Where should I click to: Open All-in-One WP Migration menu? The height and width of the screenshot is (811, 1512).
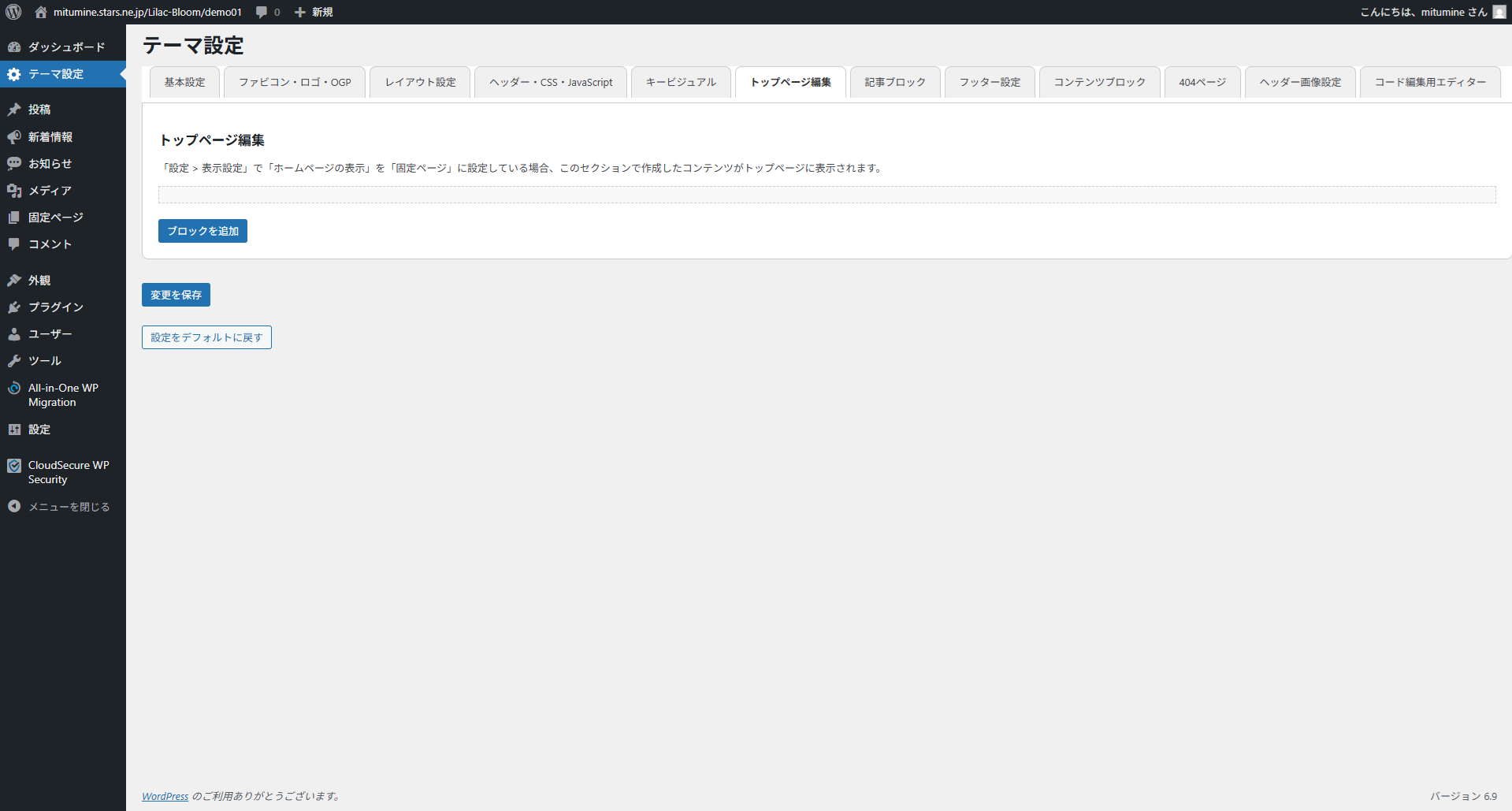pyautogui.click(x=63, y=395)
